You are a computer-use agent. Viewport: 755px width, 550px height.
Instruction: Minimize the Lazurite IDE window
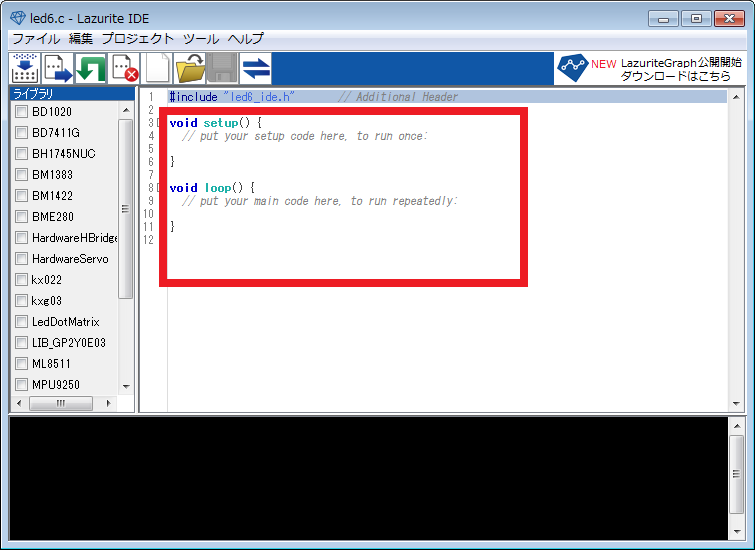coord(663,19)
